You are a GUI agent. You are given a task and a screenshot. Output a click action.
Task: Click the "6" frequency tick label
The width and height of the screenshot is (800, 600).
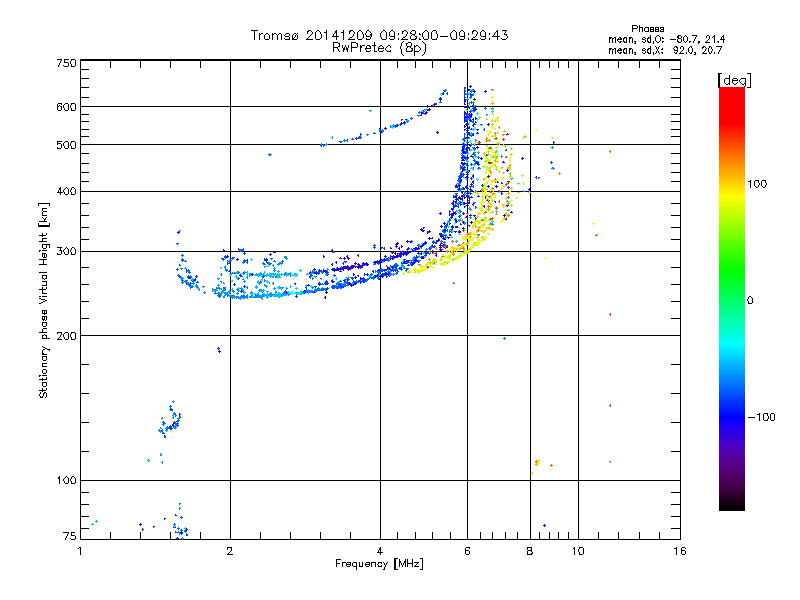click(x=467, y=551)
